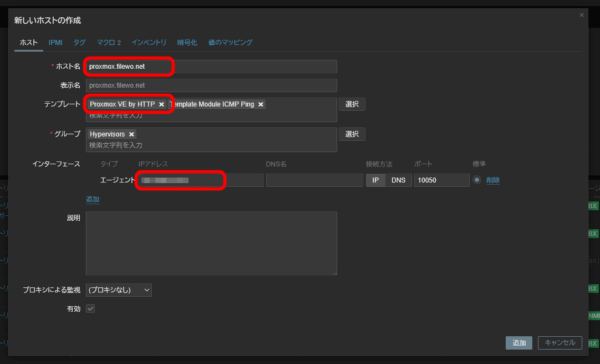
Task: Remove the Proxmox VE by HTTP template
Action: point(161,104)
